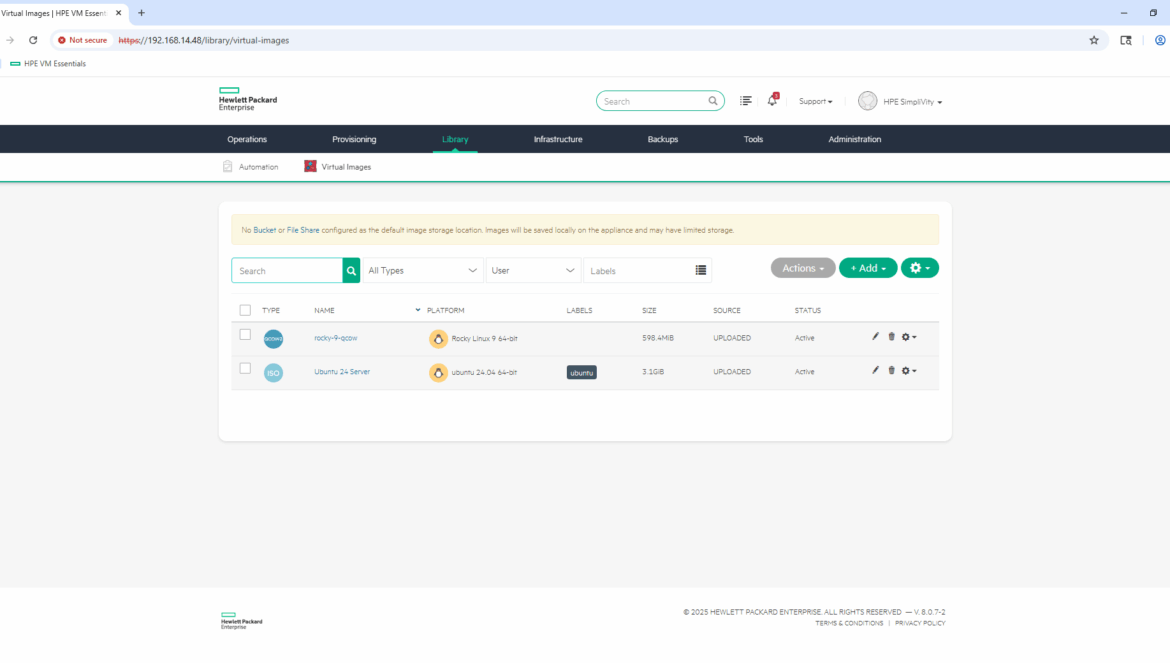Tick the checkbox for rocky-9-qcow row
Image resolution: width=1170 pixels, height=663 pixels.
tap(245, 335)
